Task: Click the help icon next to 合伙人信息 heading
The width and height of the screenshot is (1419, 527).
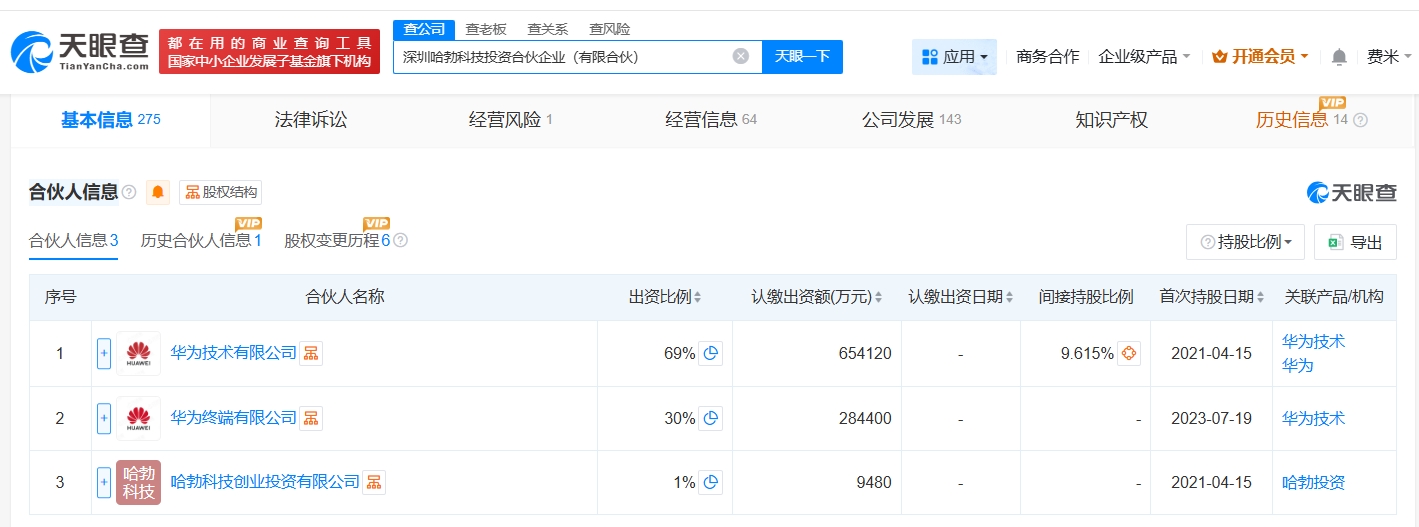Action: click(129, 192)
